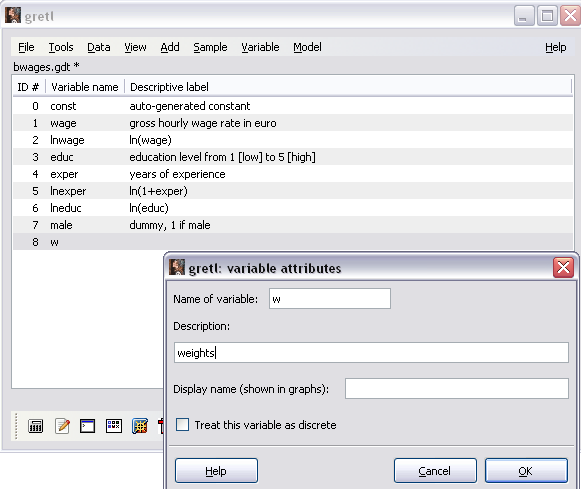Select the lneduc variable row

pos(293,208)
